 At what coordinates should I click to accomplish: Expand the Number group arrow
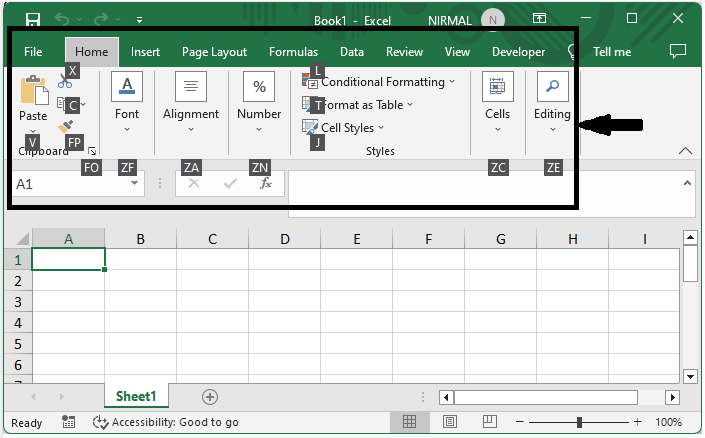coord(259,130)
